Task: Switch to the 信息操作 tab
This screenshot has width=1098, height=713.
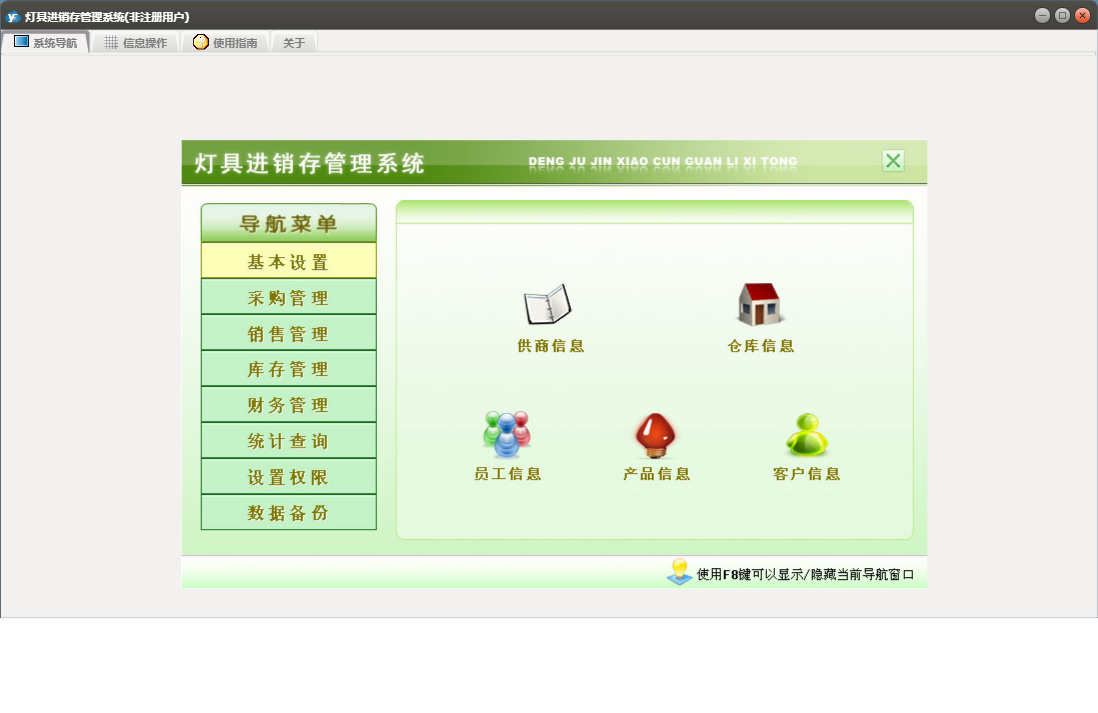Action: (x=136, y=43)
